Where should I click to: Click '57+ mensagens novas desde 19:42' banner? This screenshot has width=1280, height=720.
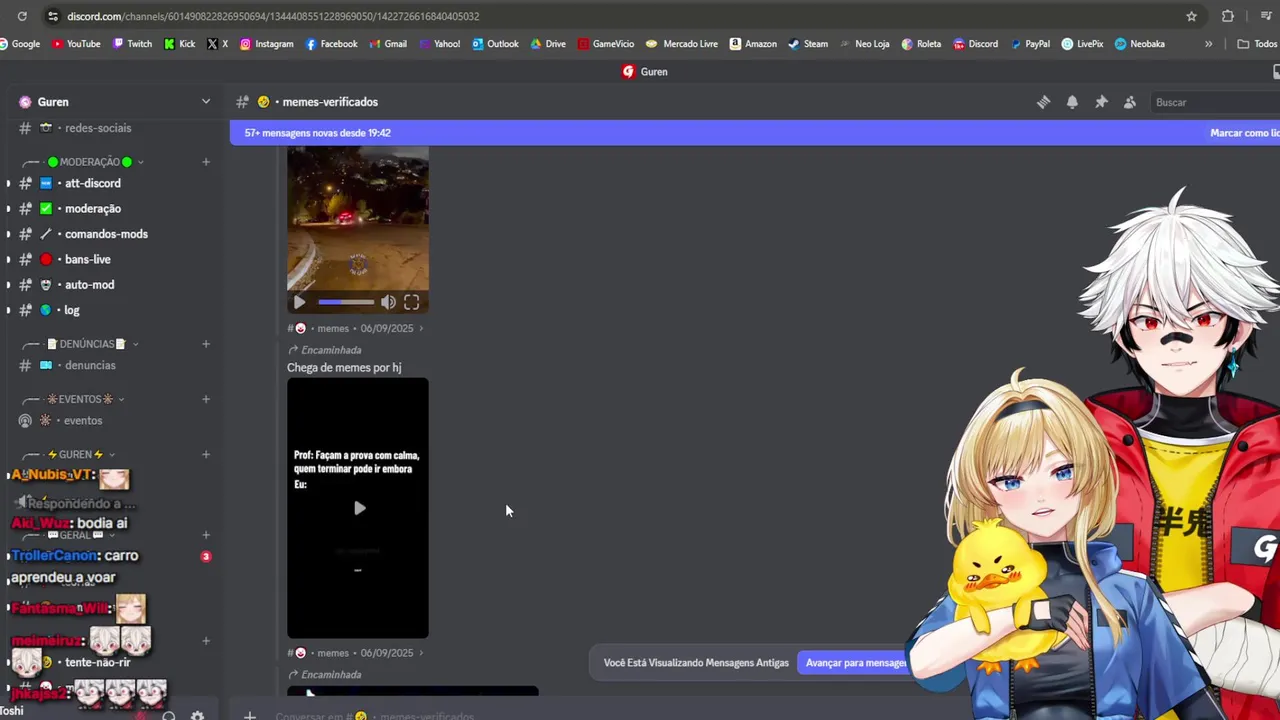click(x=317, y=133)
